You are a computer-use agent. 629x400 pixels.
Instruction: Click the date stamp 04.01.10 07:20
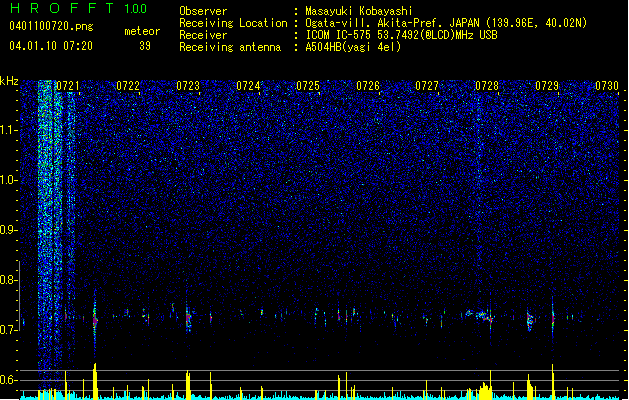click(51, 46)
